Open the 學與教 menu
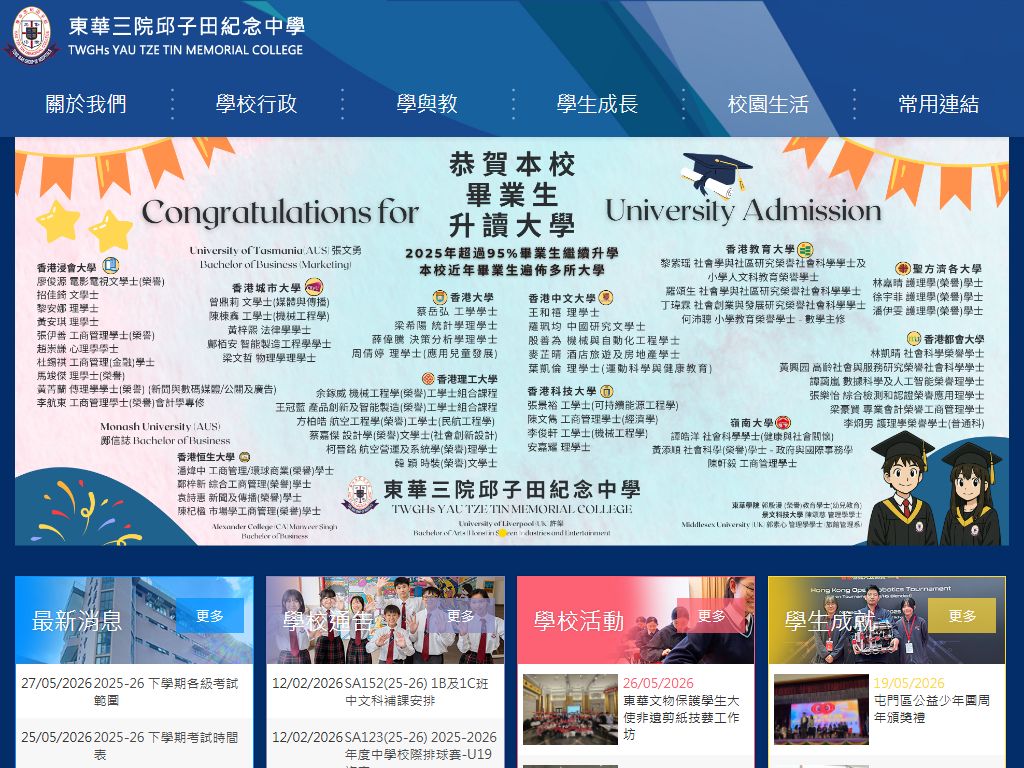Image resolution: width=1024 pixels, height=768 pixels. point(426,104)
